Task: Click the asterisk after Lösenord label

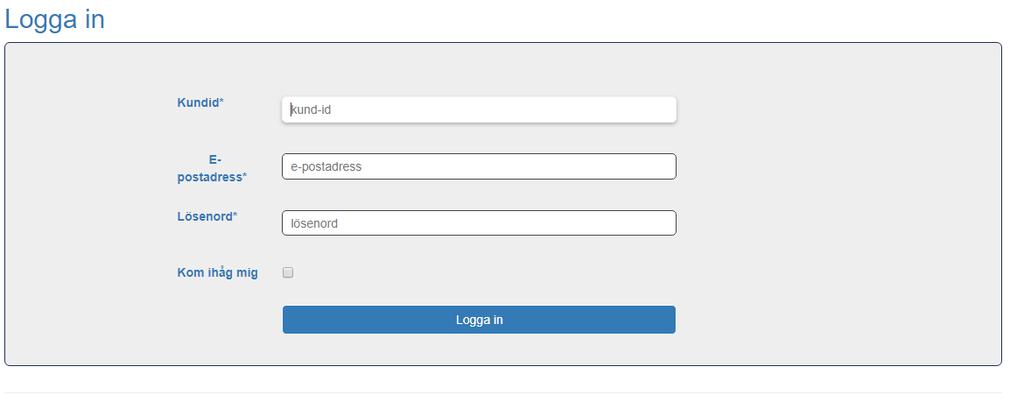Action: point(235,215)
